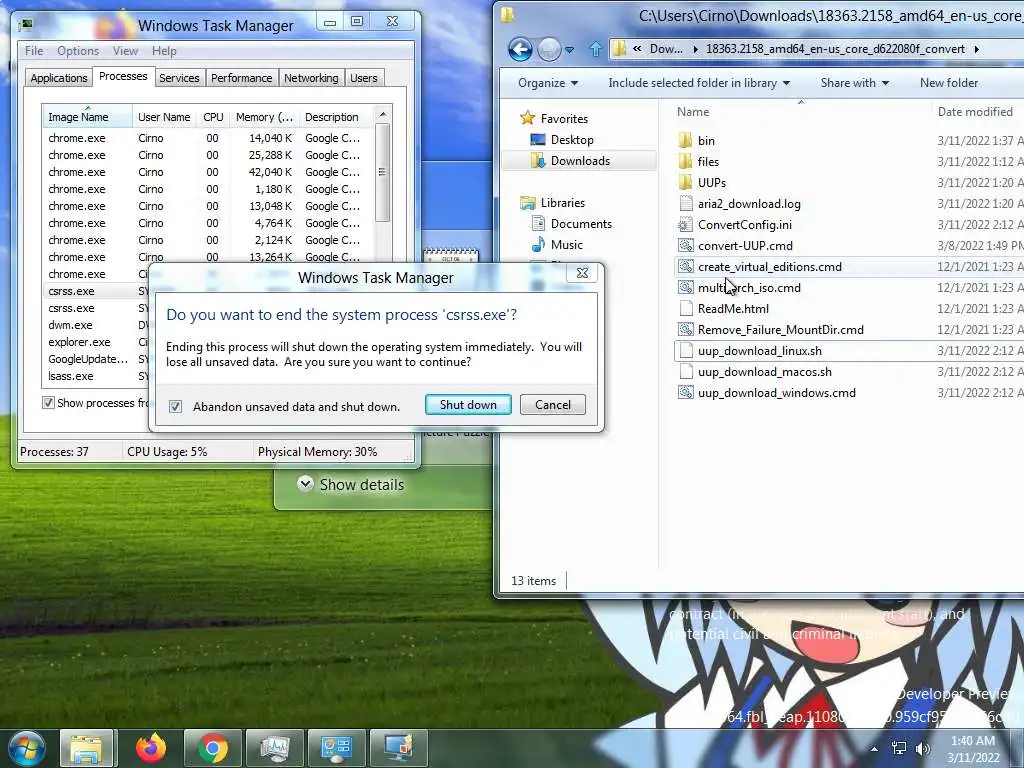This screenshot has width=1024, height=768.
Task: Show hidden tray icons arrow
Action: point(874,748)
